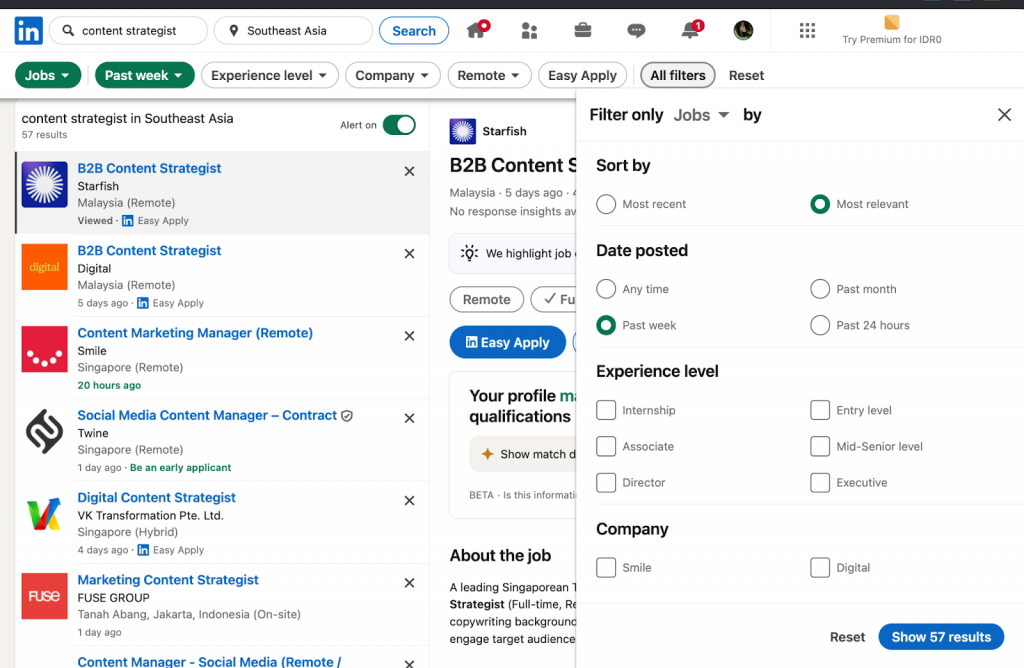This screenshot has width=1024, height=668.
Task: Open the Jobs briefcase icon
Action: [583, 31]
